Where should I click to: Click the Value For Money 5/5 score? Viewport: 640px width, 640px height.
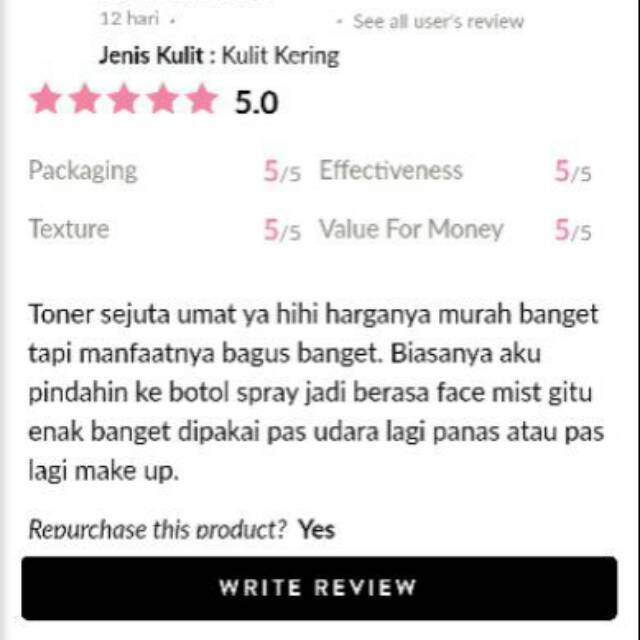click(x=573, y=230)
